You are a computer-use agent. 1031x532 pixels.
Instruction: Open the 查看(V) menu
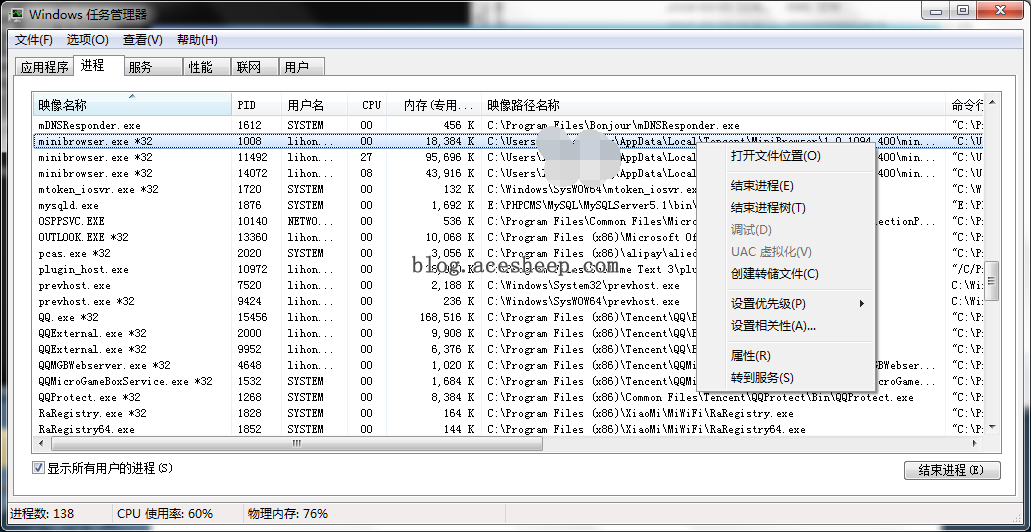(x=143, y=40)
